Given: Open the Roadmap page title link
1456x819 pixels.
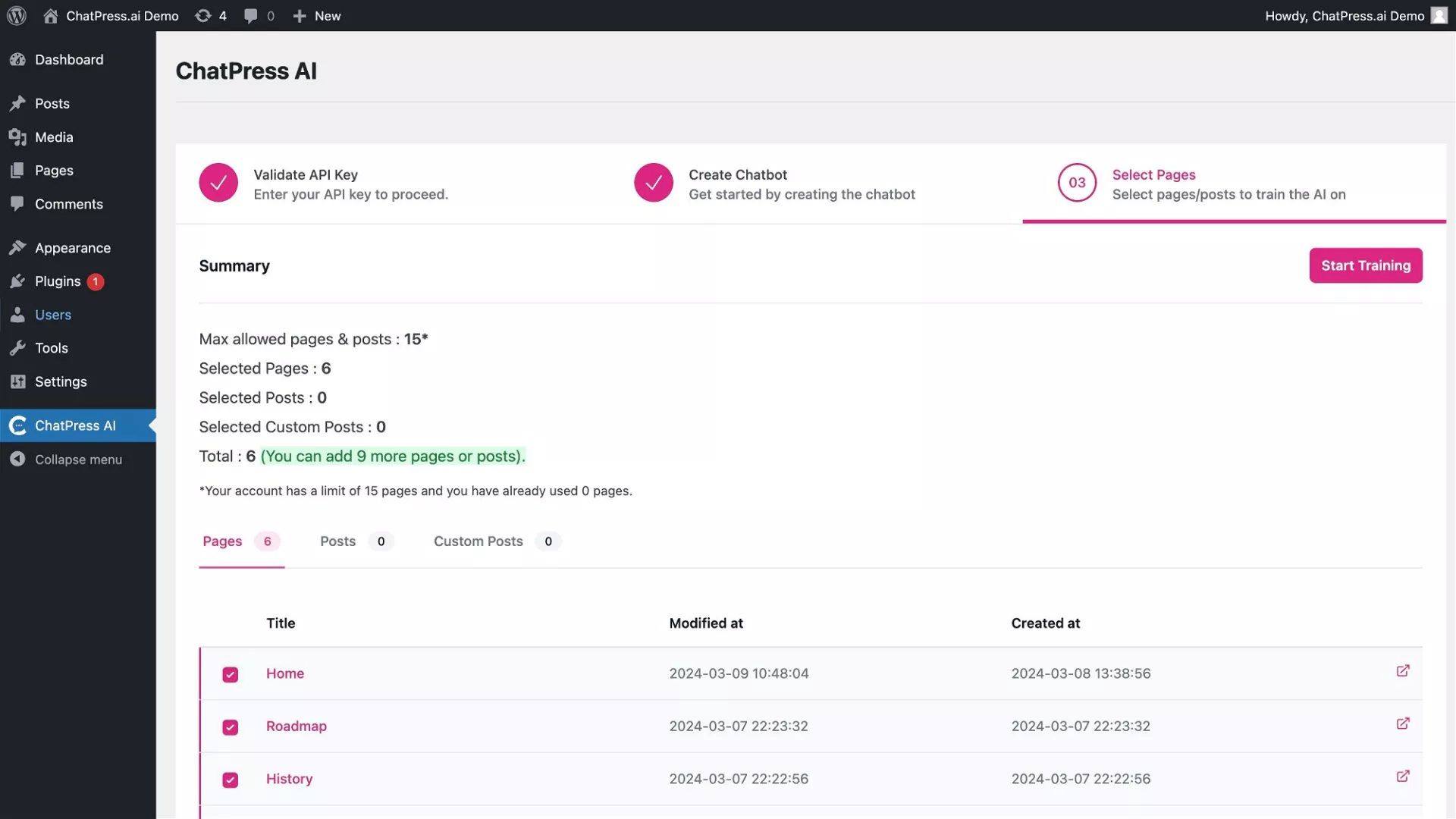Looking at the screenshot, I should [296, 726].
